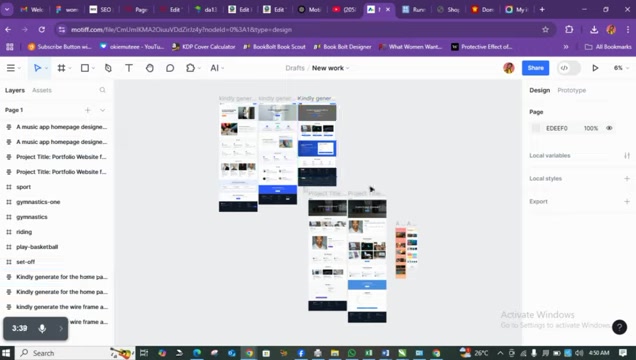Open the main hamburger menu
This screenshot has height=360, width=636.
click(x=11, y=68)
